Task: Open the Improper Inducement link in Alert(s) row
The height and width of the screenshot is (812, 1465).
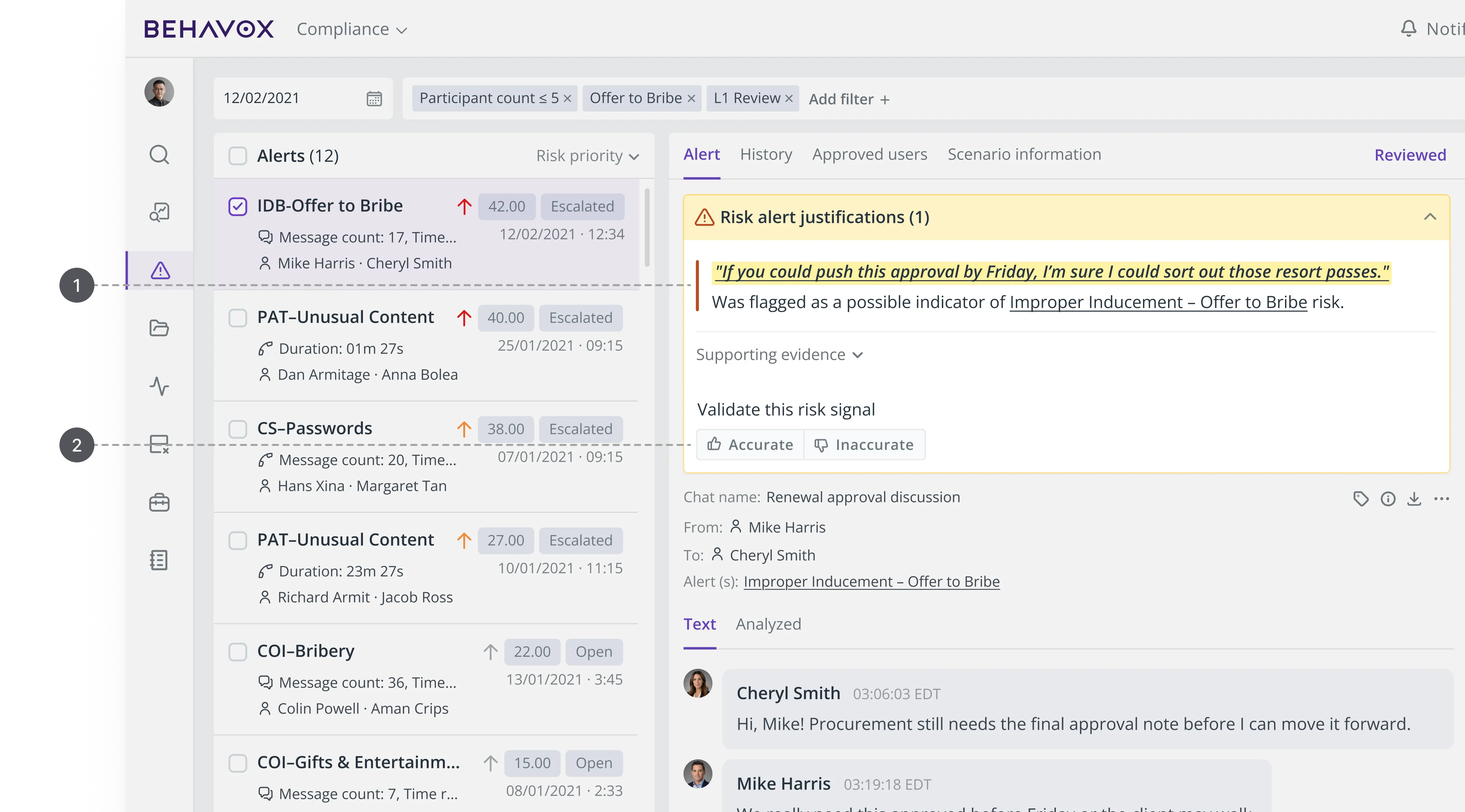Action: click(x=871, y=581)
